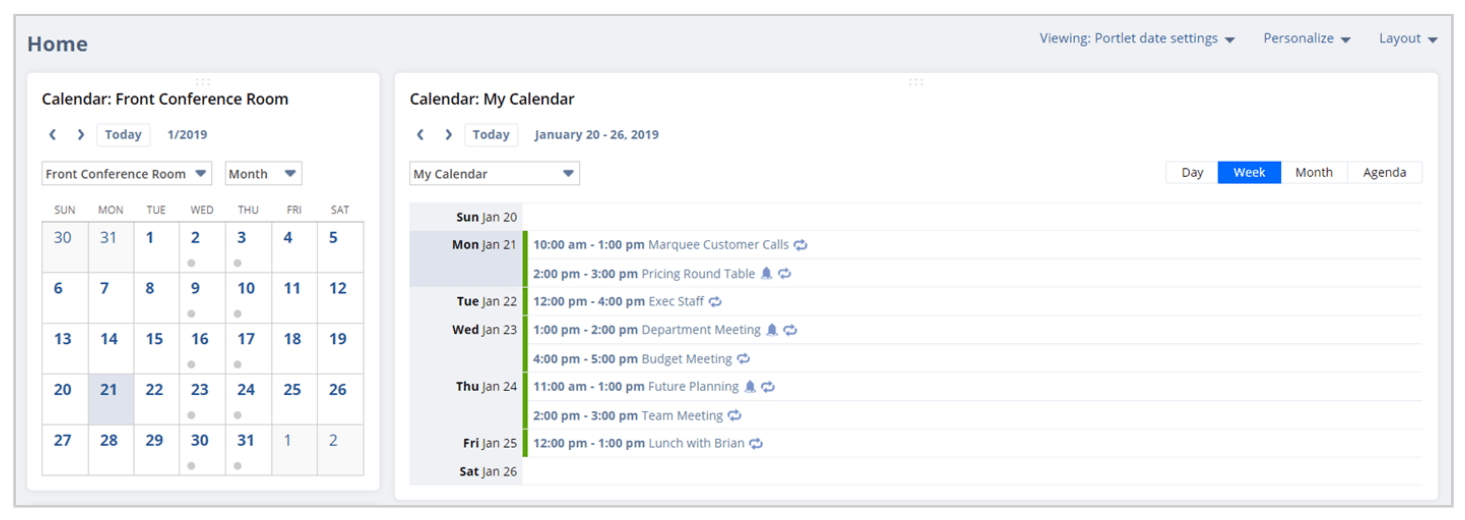The image size is (1465, 520).
Task: Open the Month view dropdown in left portlet
Action: [263, 174]
